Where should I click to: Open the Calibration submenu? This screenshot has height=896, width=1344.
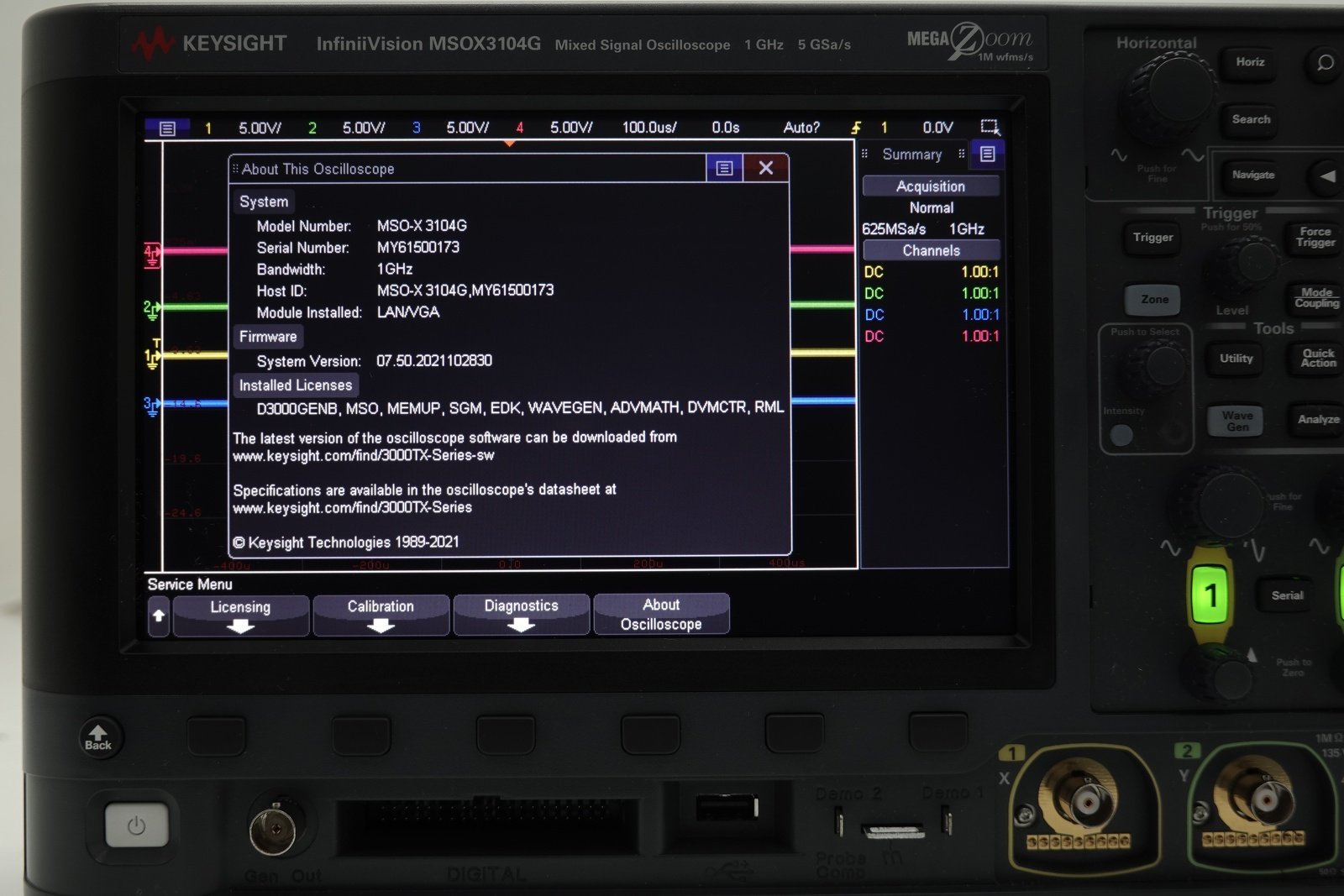coord(381,616)
